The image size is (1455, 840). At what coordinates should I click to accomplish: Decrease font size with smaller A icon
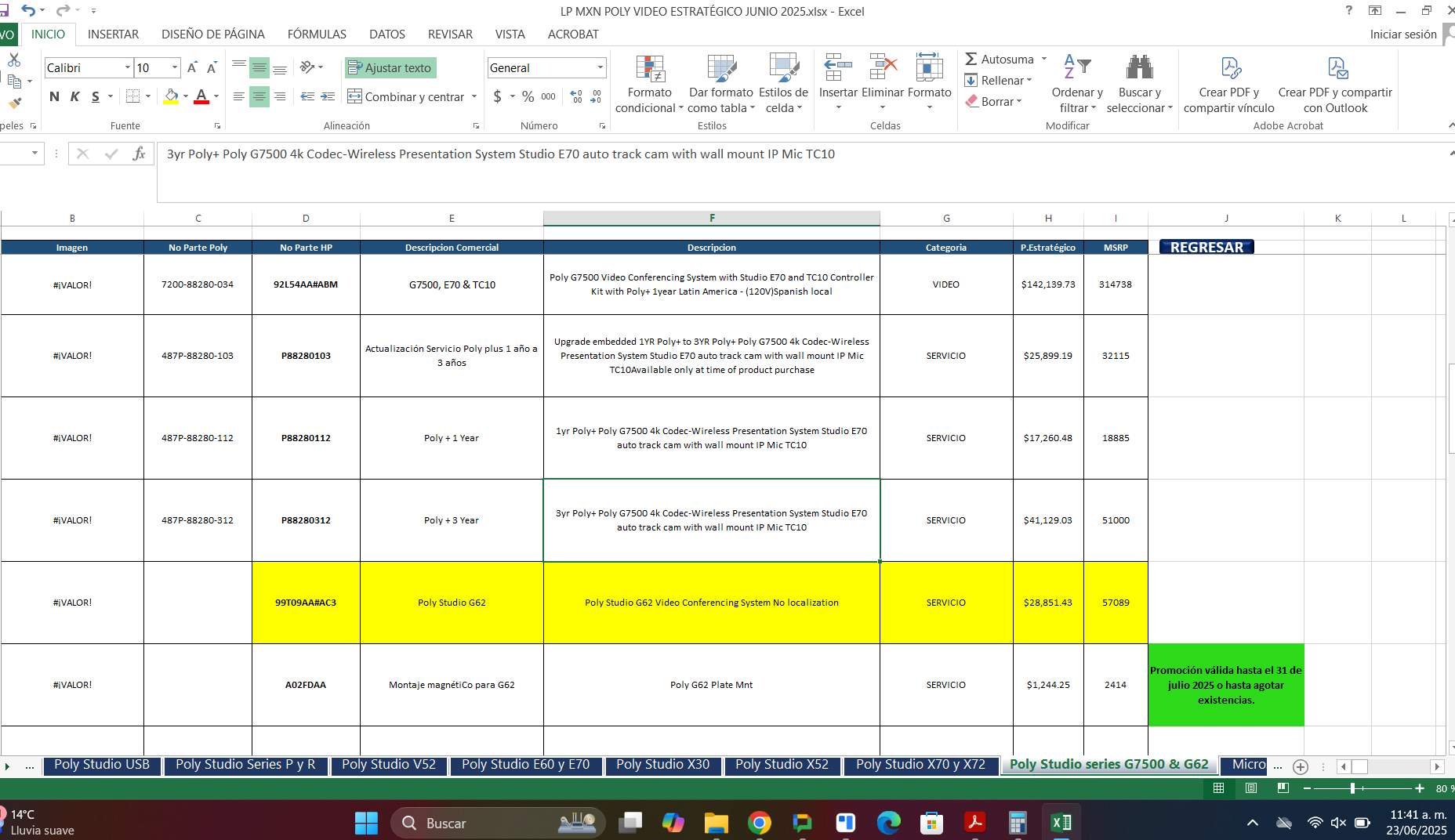click(x=212, y=68)
